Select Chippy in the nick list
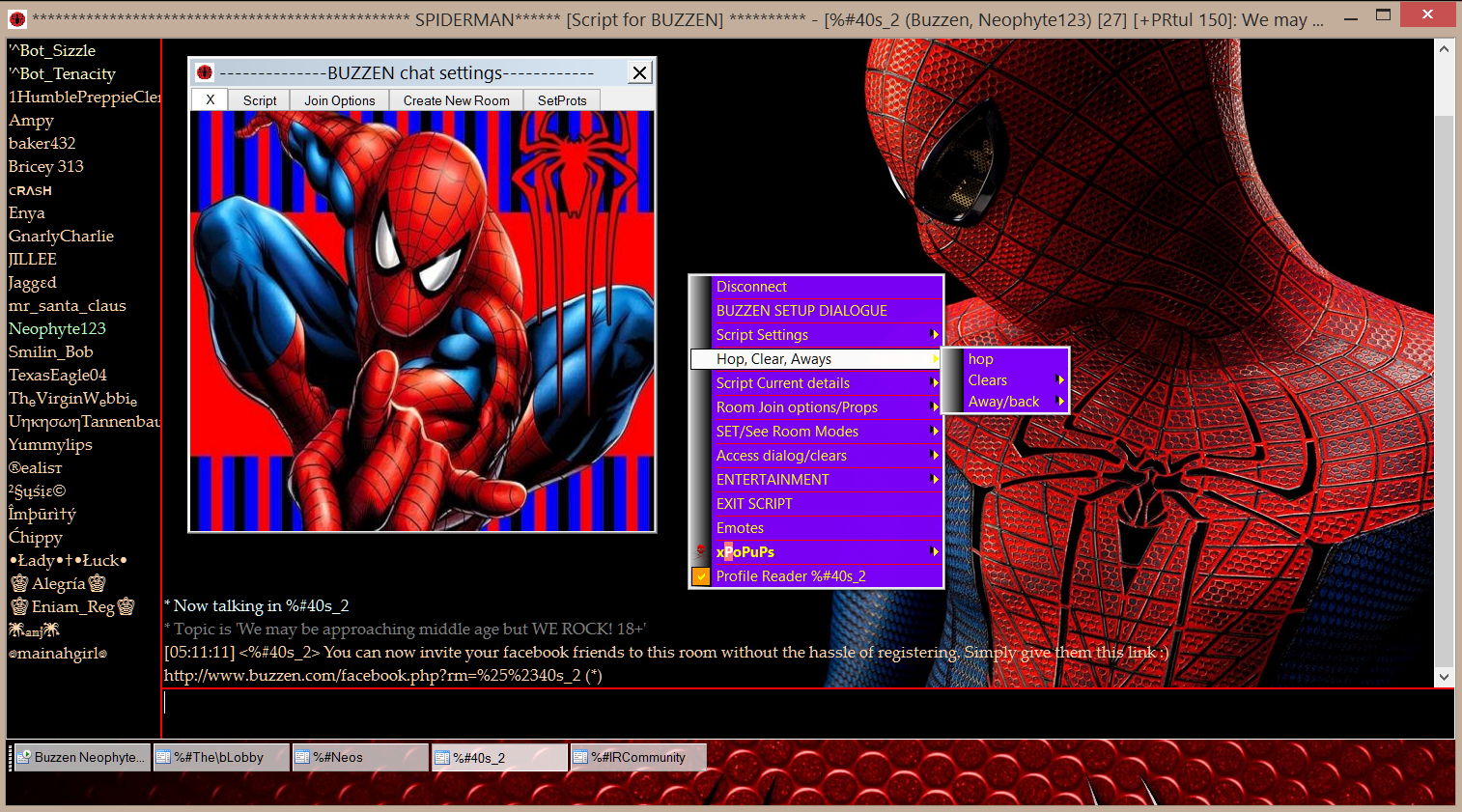The height and width of the screenshot is (812, 1462). [x=35, y=537]
